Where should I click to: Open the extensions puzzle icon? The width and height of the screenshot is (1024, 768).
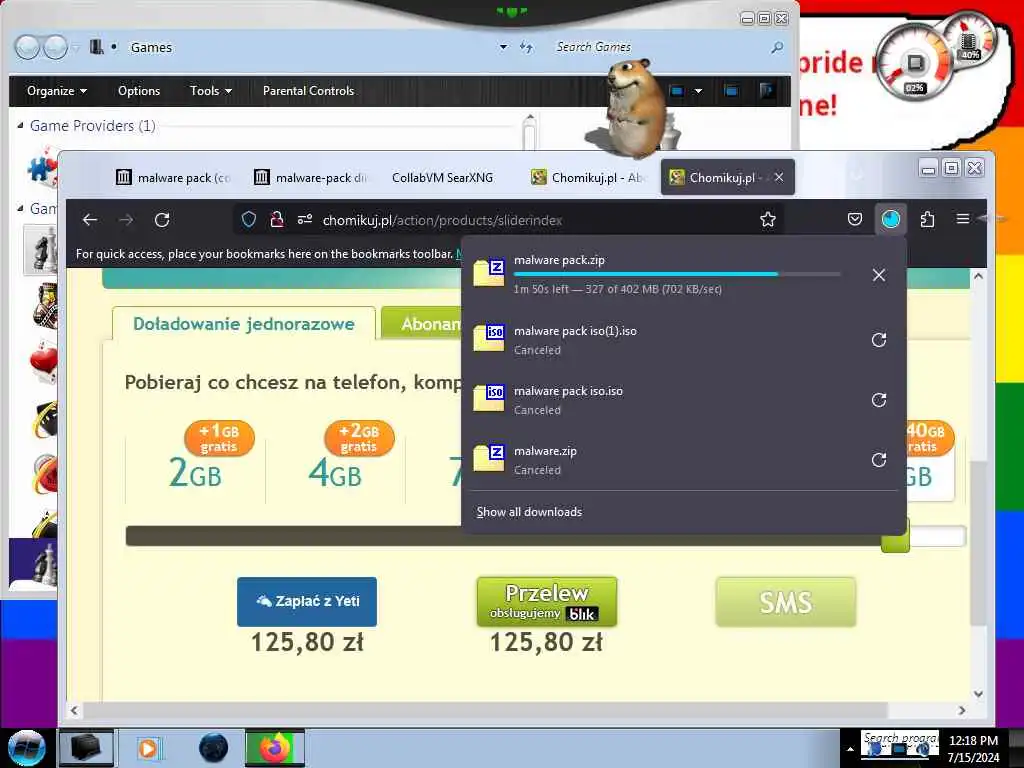tap(927, 219)
